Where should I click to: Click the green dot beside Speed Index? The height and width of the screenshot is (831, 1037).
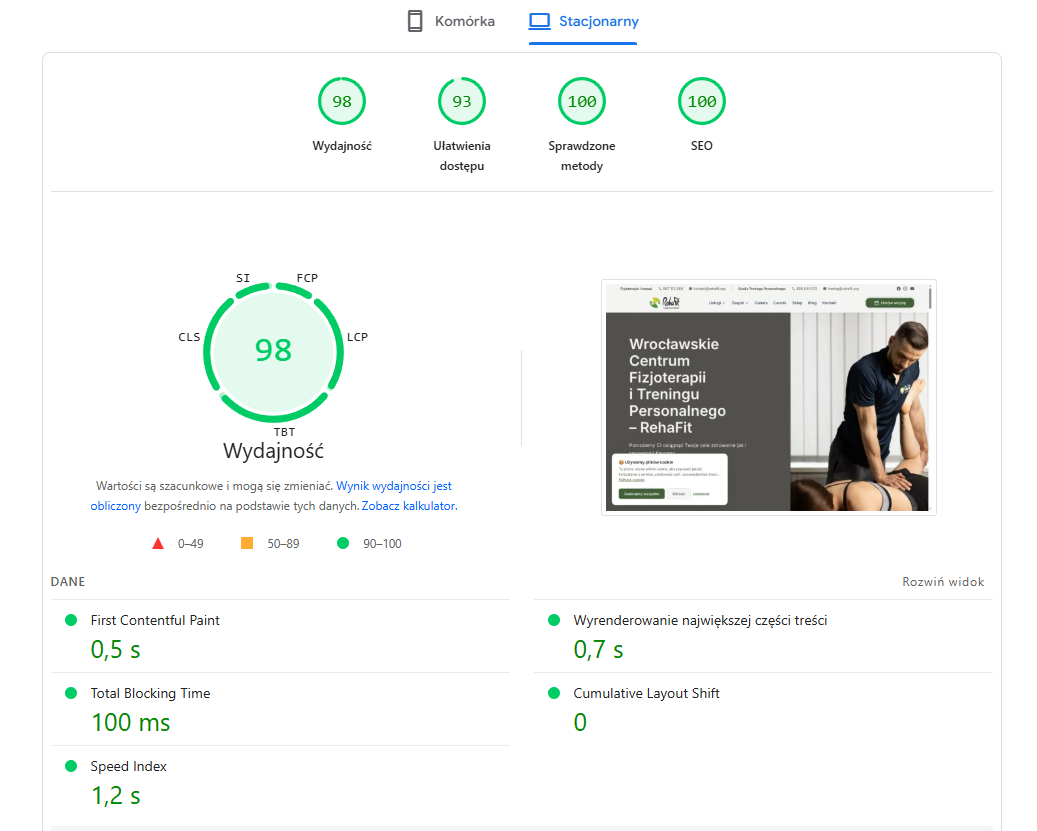[x=71, y=766]
